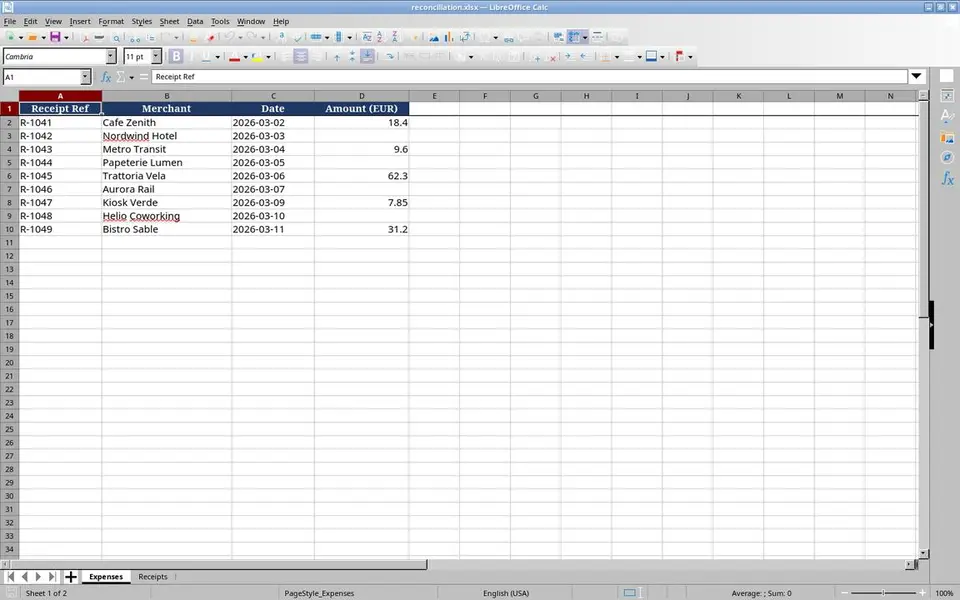Insert a chart

[x=449, y=37]
